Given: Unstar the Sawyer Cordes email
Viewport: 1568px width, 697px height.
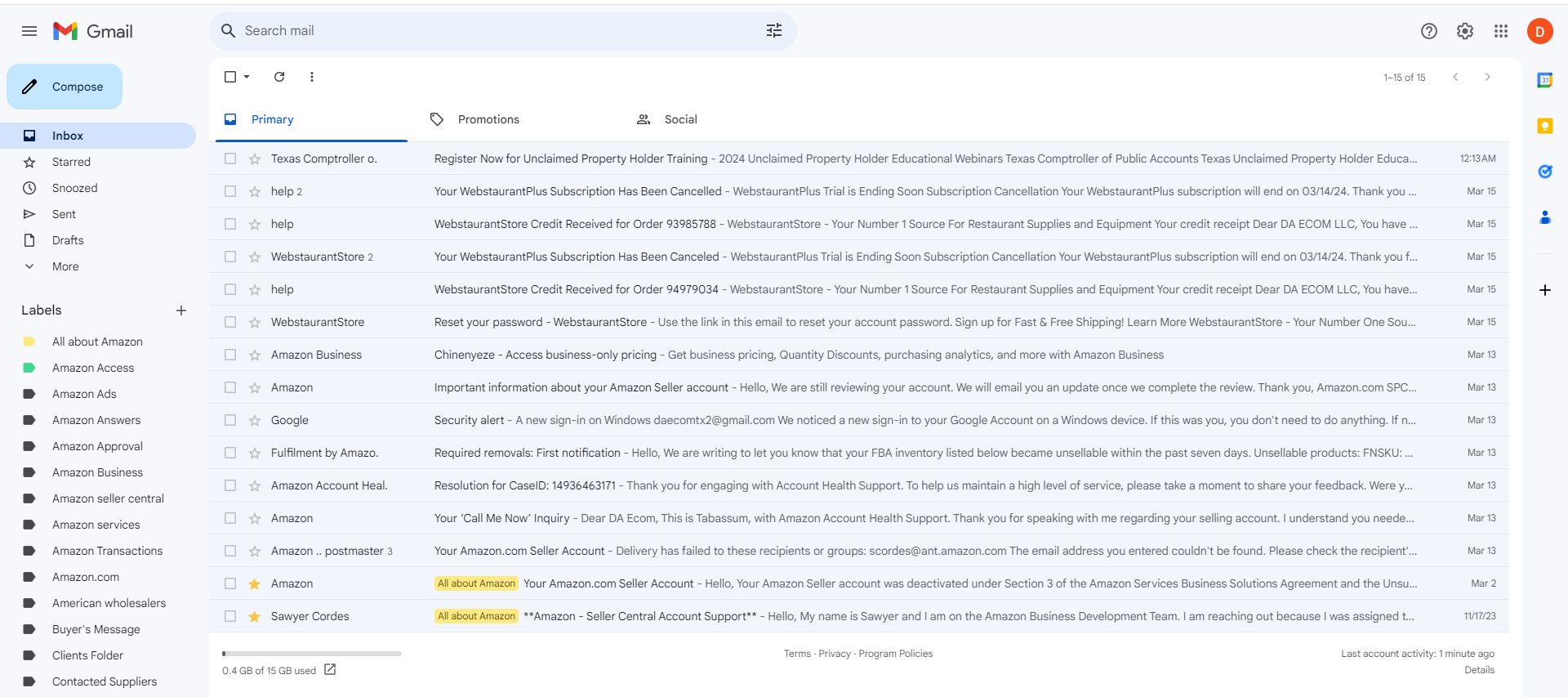Looking at the screenshot, I should [255, 616].
